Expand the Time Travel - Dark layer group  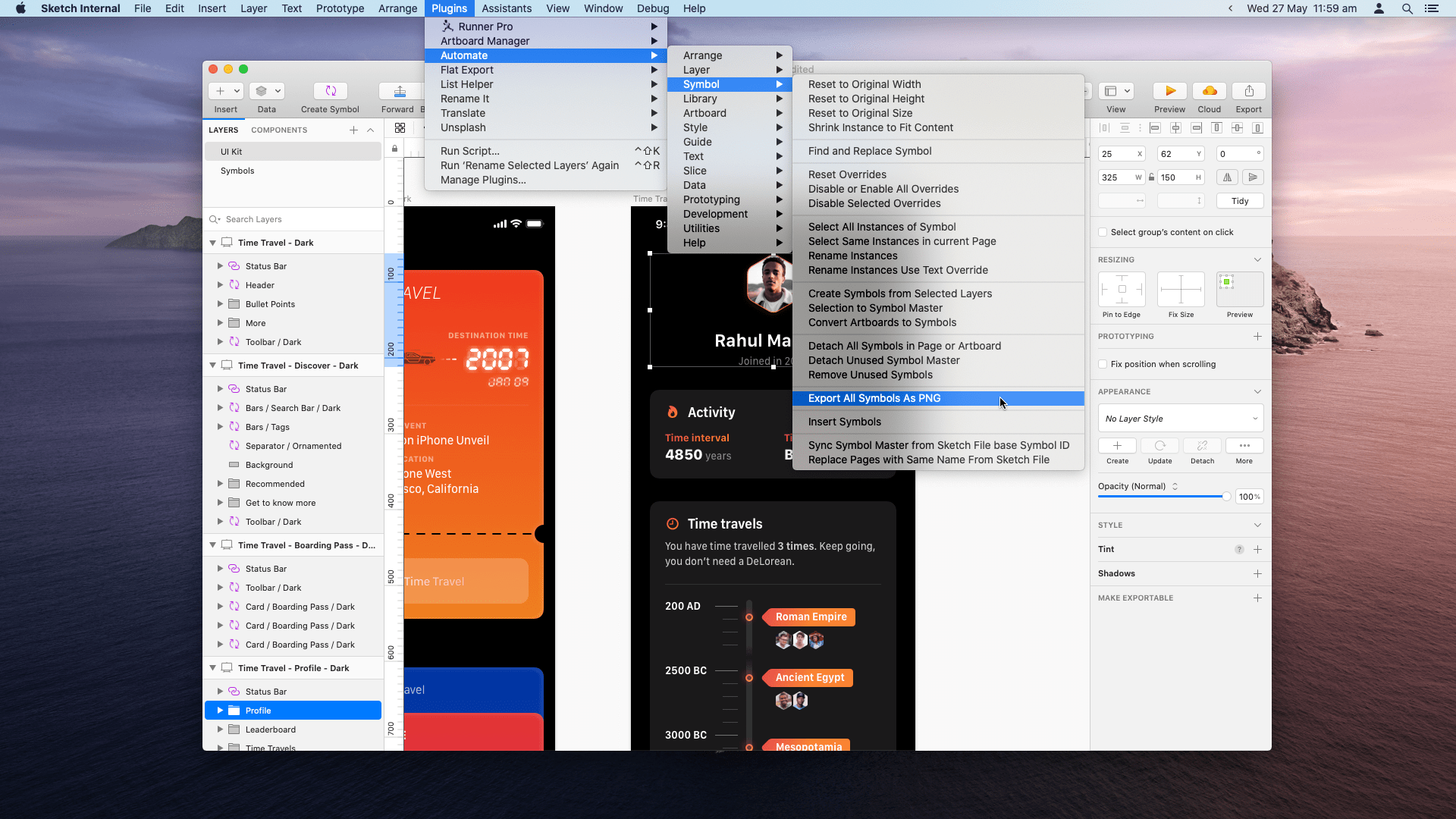212,242
